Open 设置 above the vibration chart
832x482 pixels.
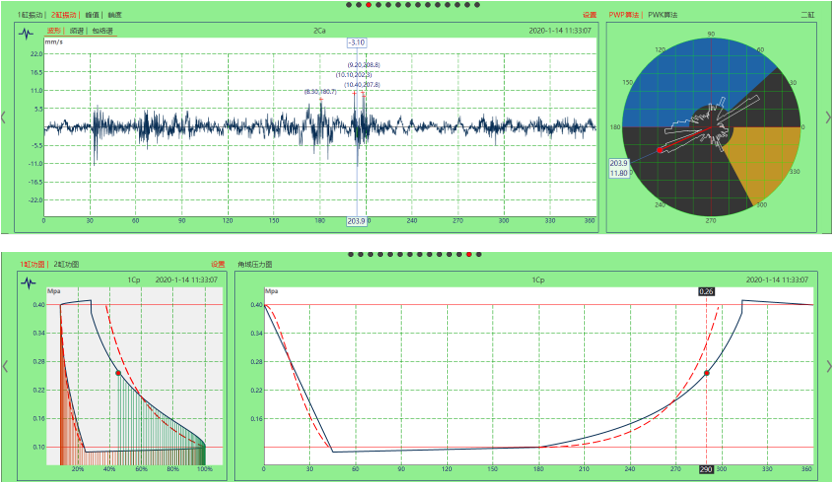coord(590,16)
